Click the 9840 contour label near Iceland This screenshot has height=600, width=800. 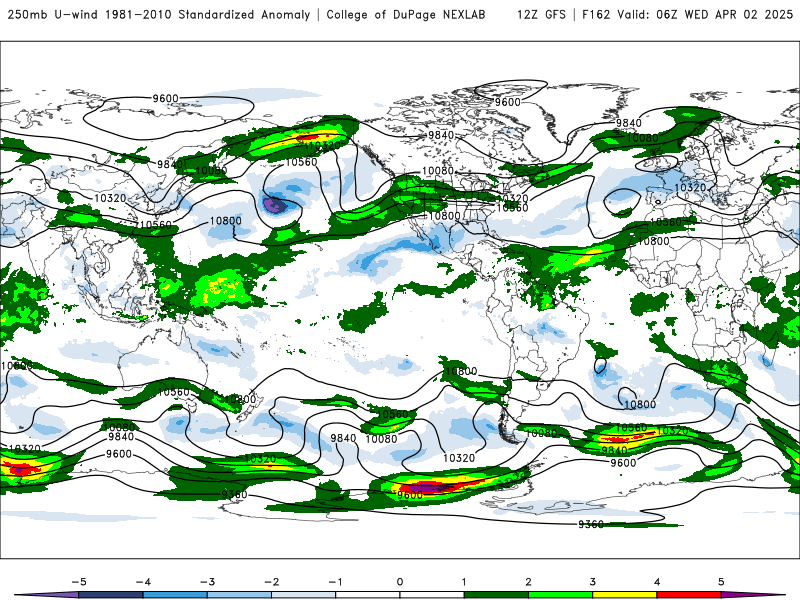click(629, 122)
